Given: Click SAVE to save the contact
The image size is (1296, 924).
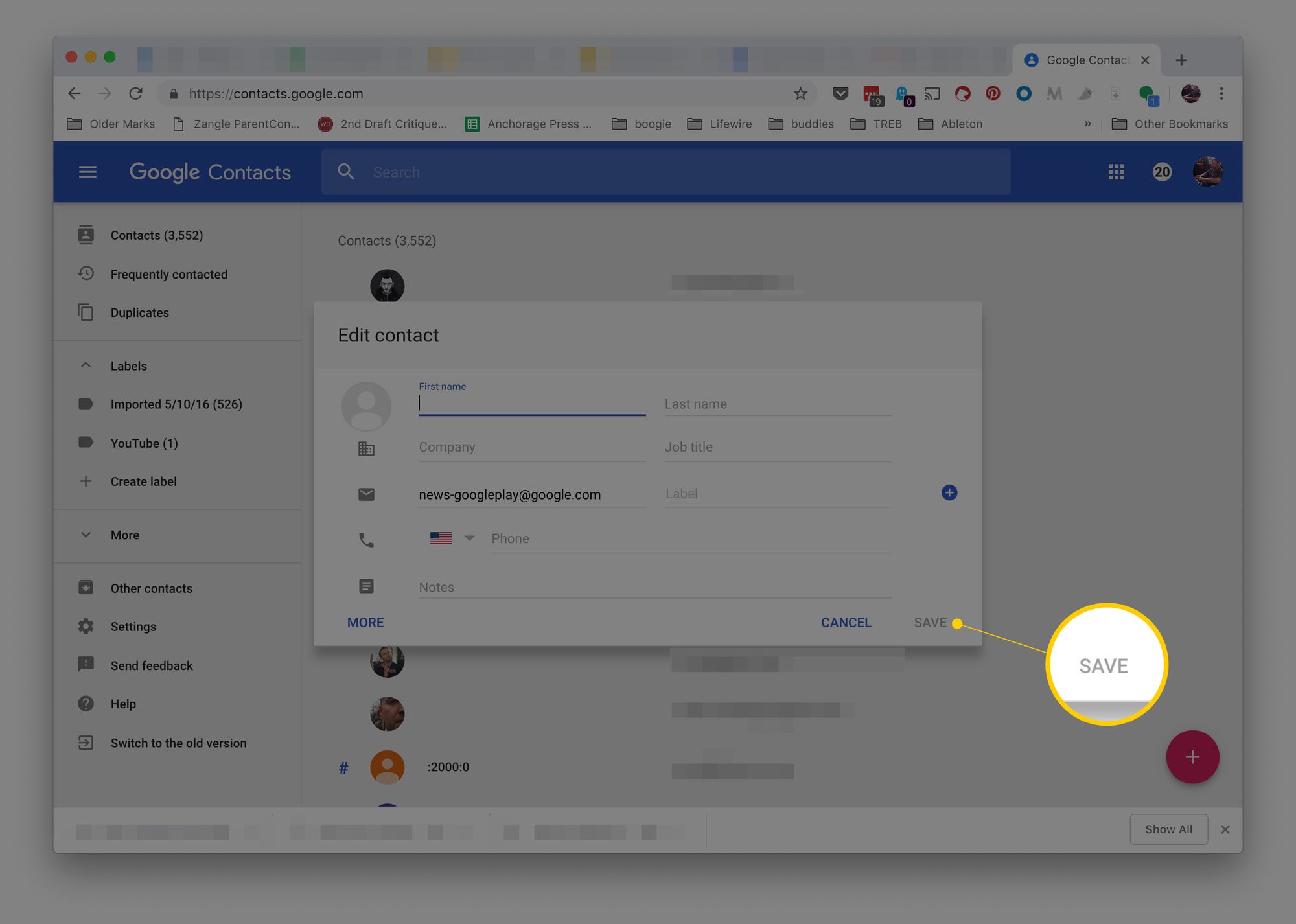Looking at the screenshot, I should [929, 622].
